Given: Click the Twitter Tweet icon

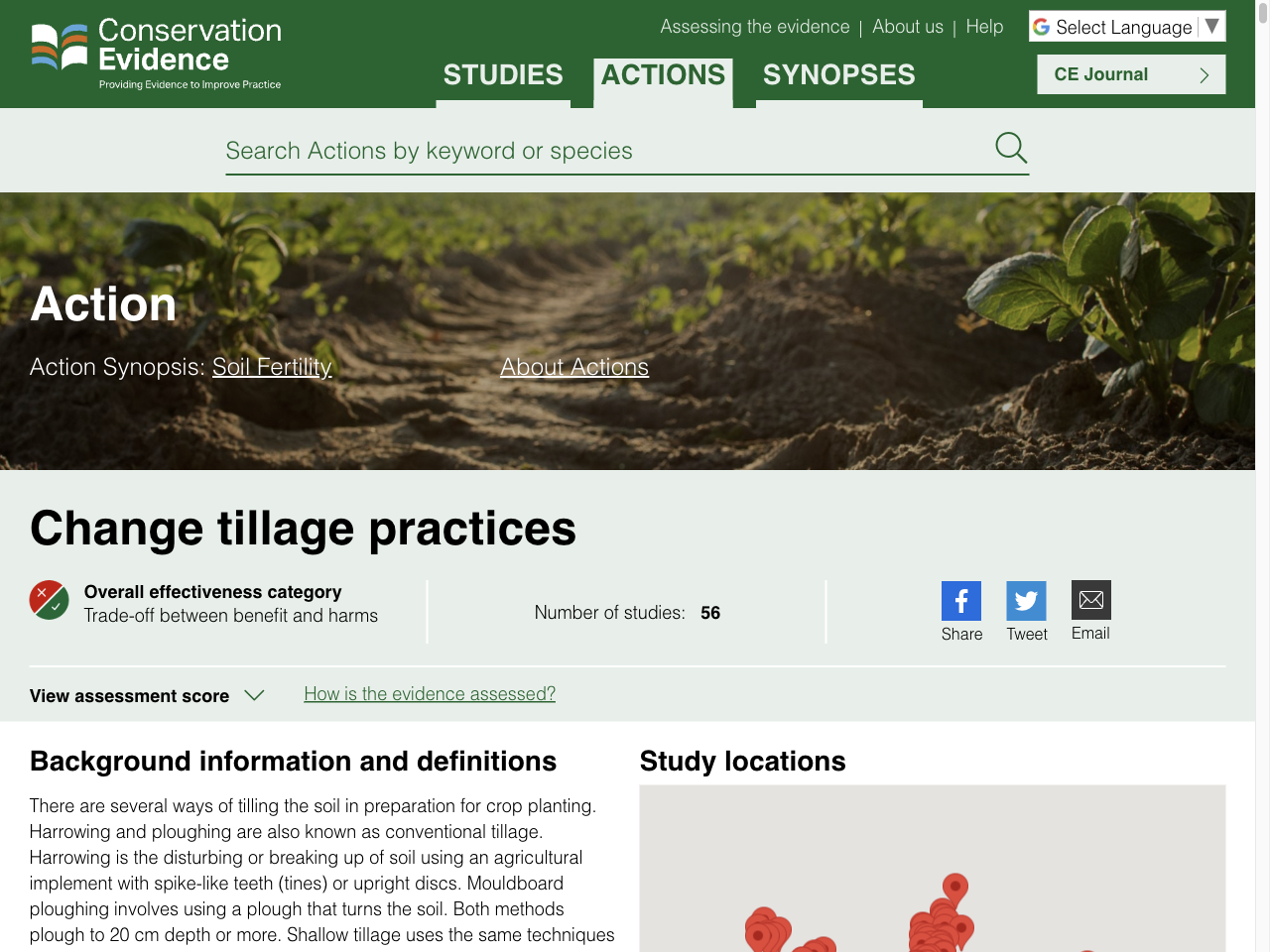Looking at the screenshot, I should (x=1026, y=599).
